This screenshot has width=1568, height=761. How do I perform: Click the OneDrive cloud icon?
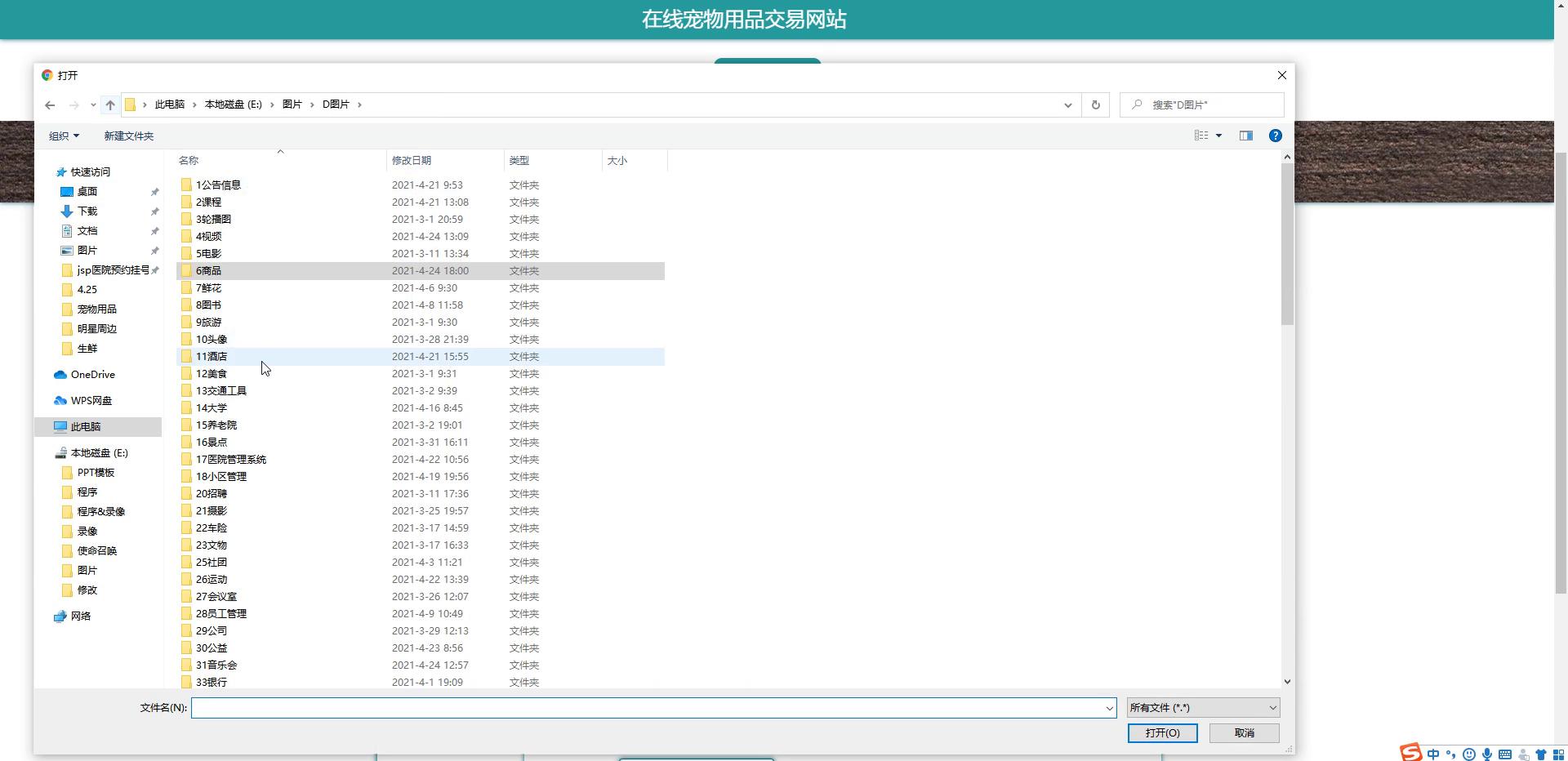[x=60, y=375]
